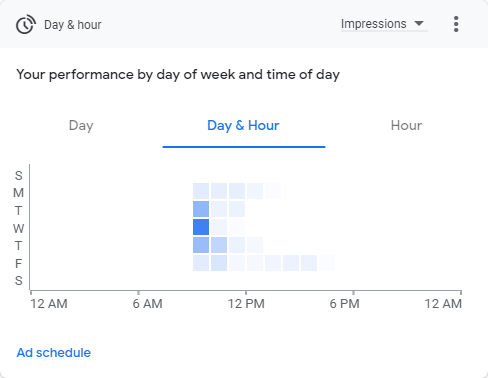
Task: Click the W row label for Wednesday
Action: tap(19, 229)
